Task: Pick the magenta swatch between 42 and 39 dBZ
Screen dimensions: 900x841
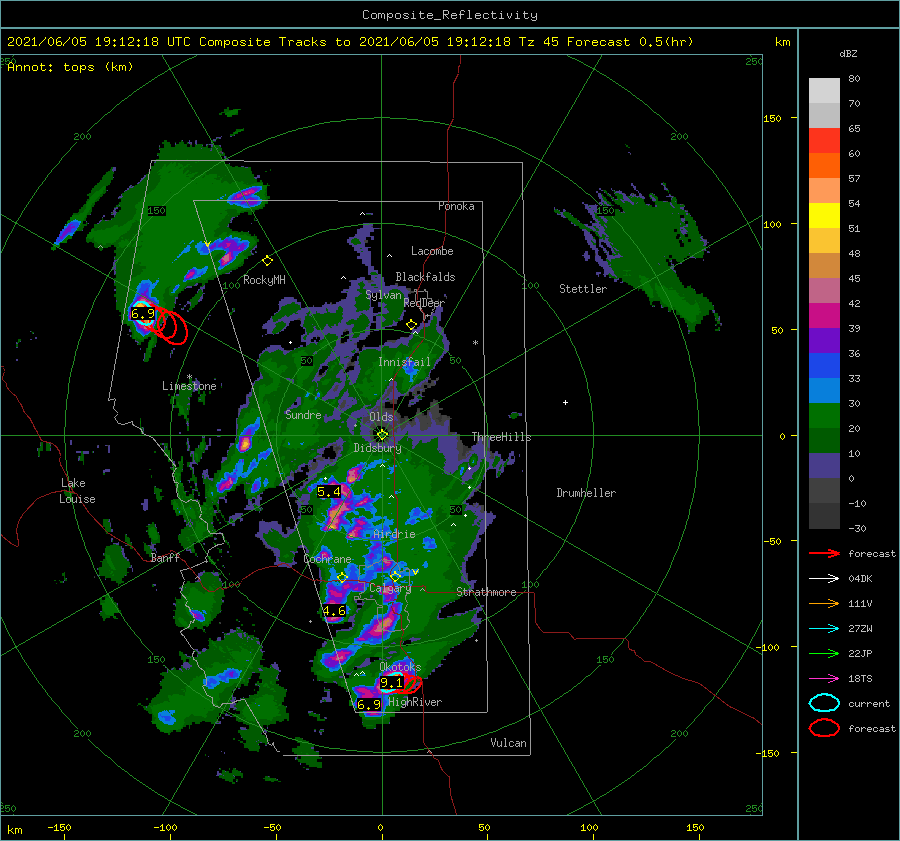Action: 824,316
